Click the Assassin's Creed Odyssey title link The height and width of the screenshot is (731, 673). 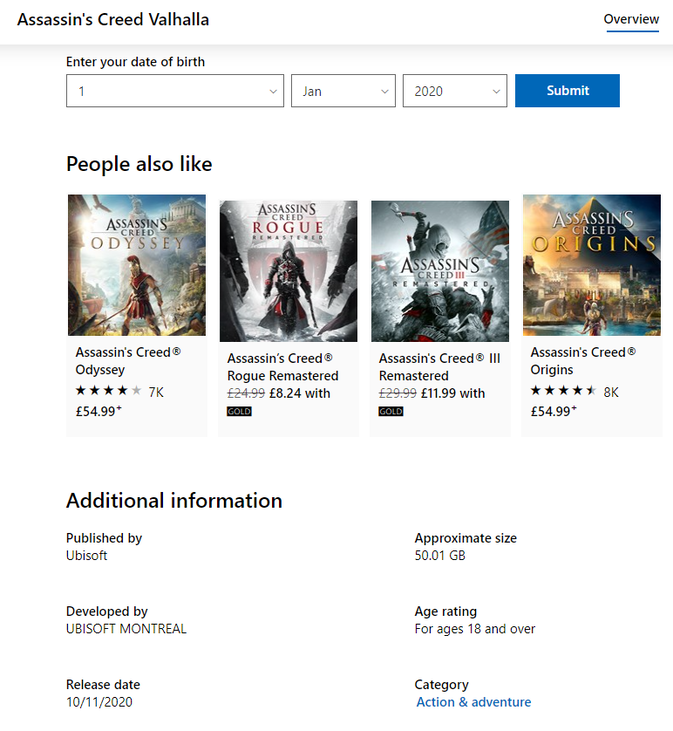click(128, 360)
